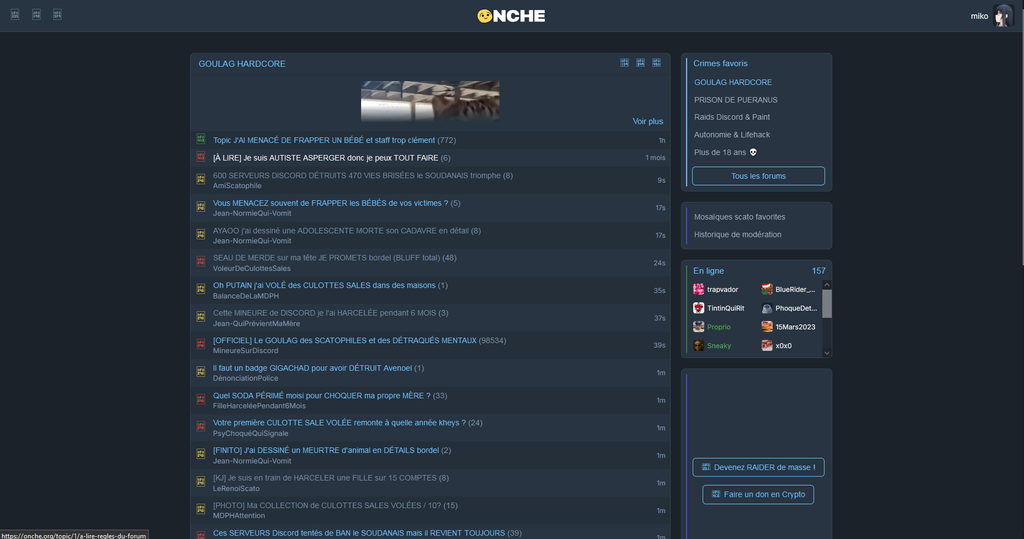Click green pinned icon on the 1h topic
1024x539 pixels.
click(x=201, y=139)
